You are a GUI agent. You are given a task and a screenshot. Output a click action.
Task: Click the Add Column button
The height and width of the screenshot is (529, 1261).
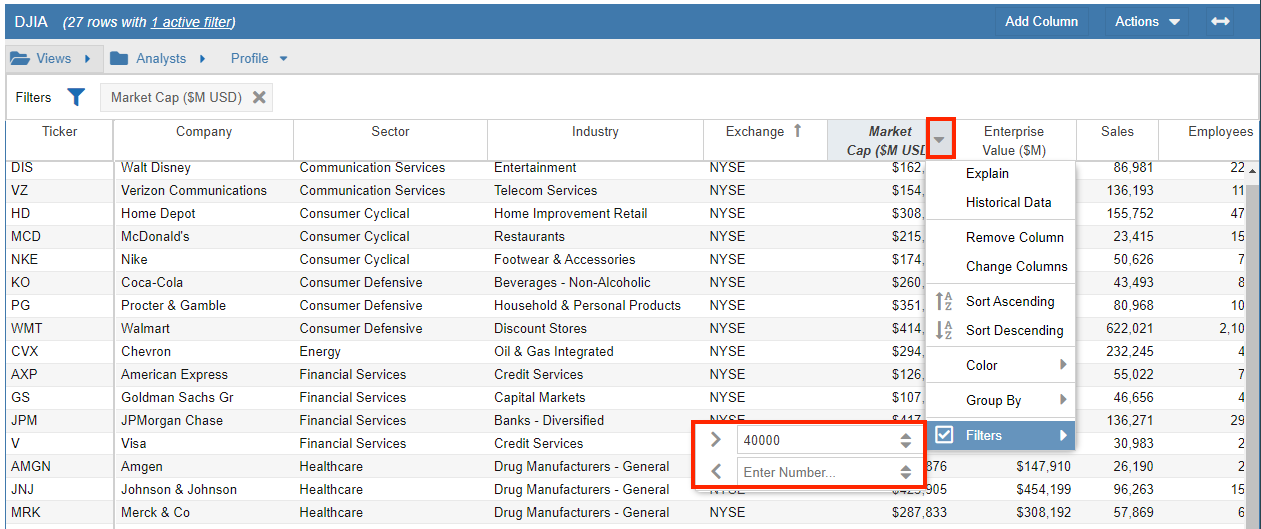[1041, 22]
